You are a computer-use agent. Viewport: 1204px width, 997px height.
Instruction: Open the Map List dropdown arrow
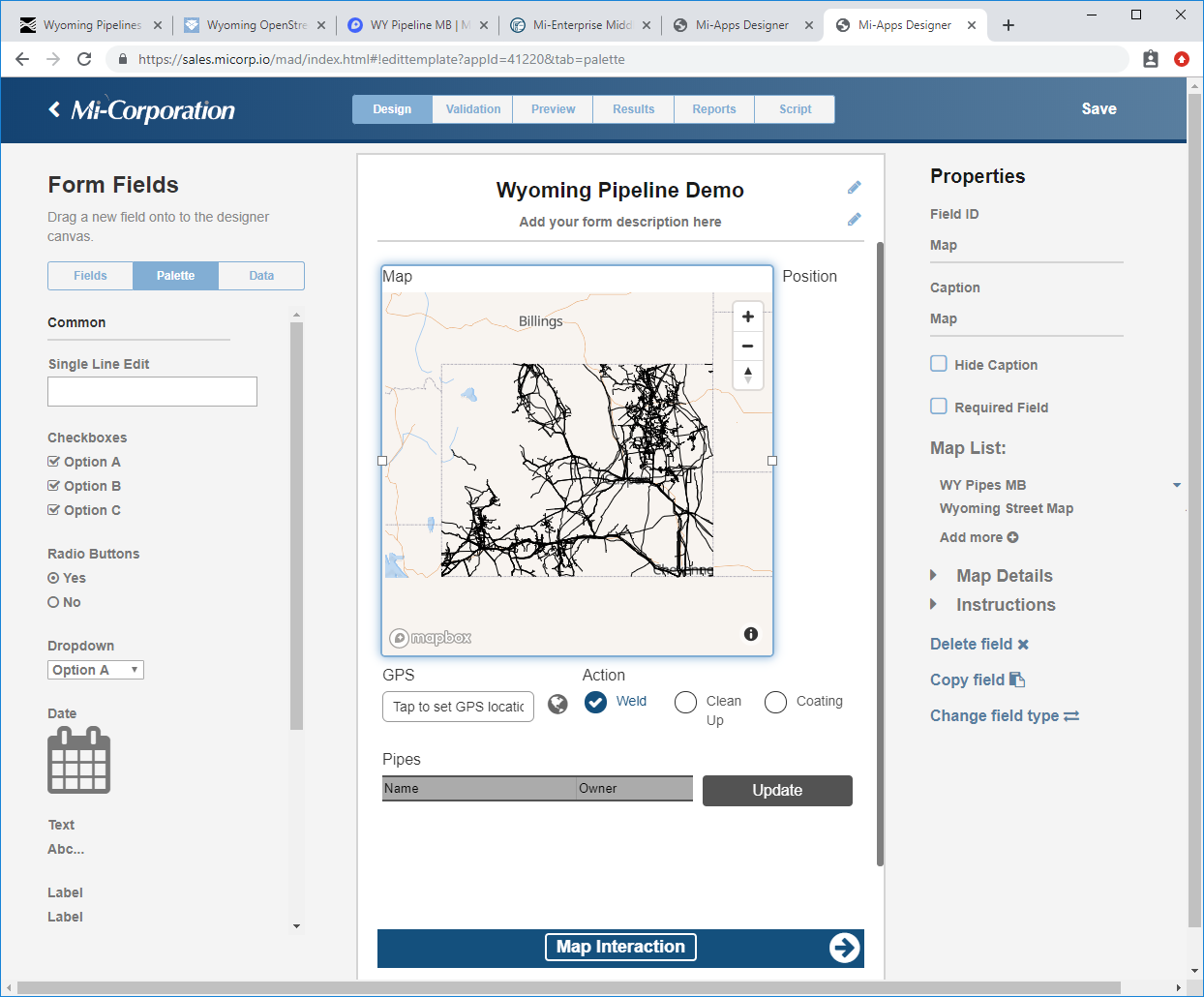(x=1177, y=485)
